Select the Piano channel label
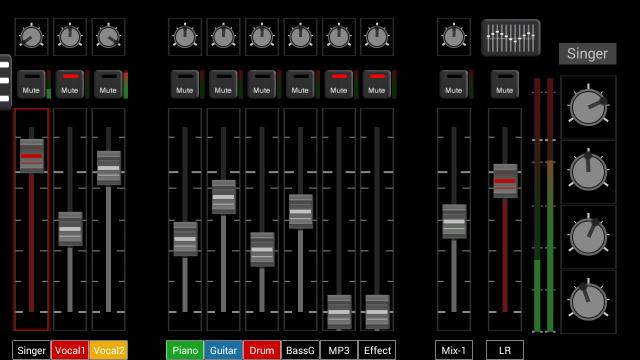Viewport: 640px width, 360px height. click(x=185, y=350)
